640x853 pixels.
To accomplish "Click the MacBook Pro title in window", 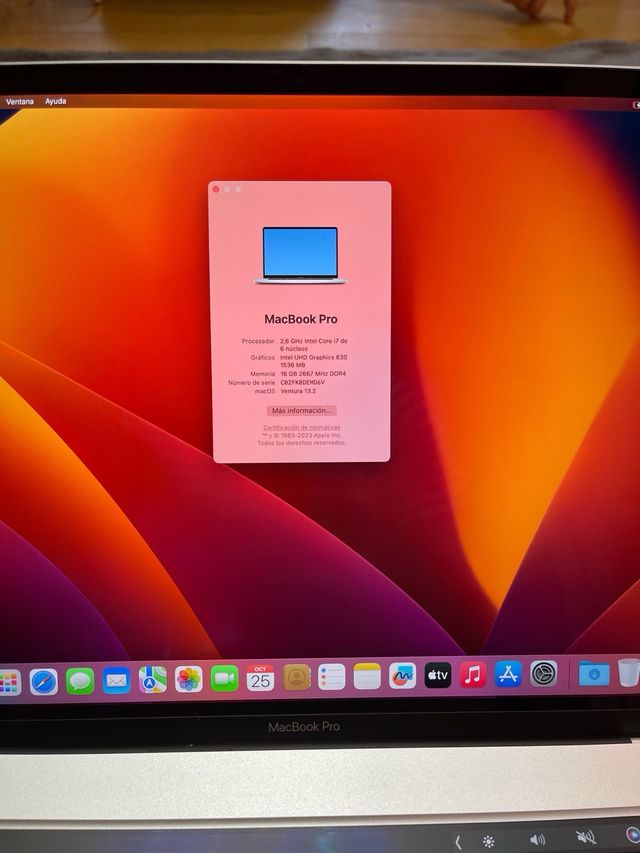I will pyautogui.click(x=301, y=319).
